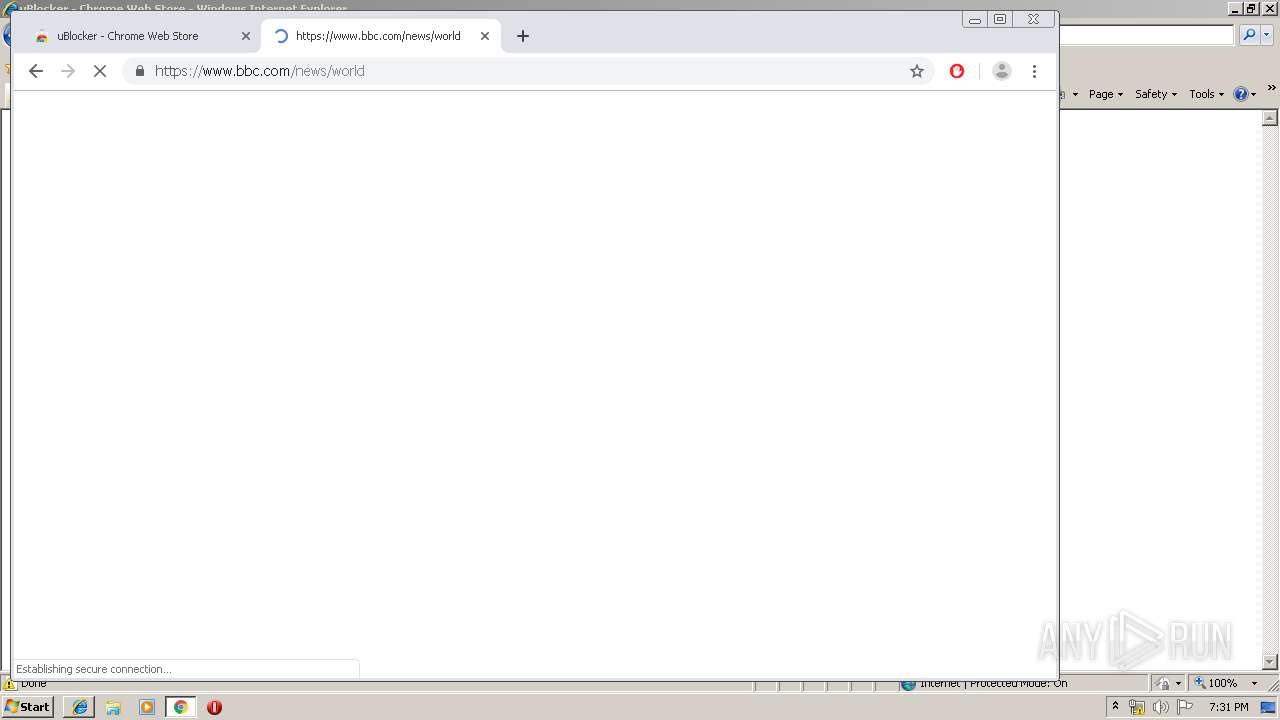
Task: Click IE scrollbar down arrow
Action: click(1271, 662)
